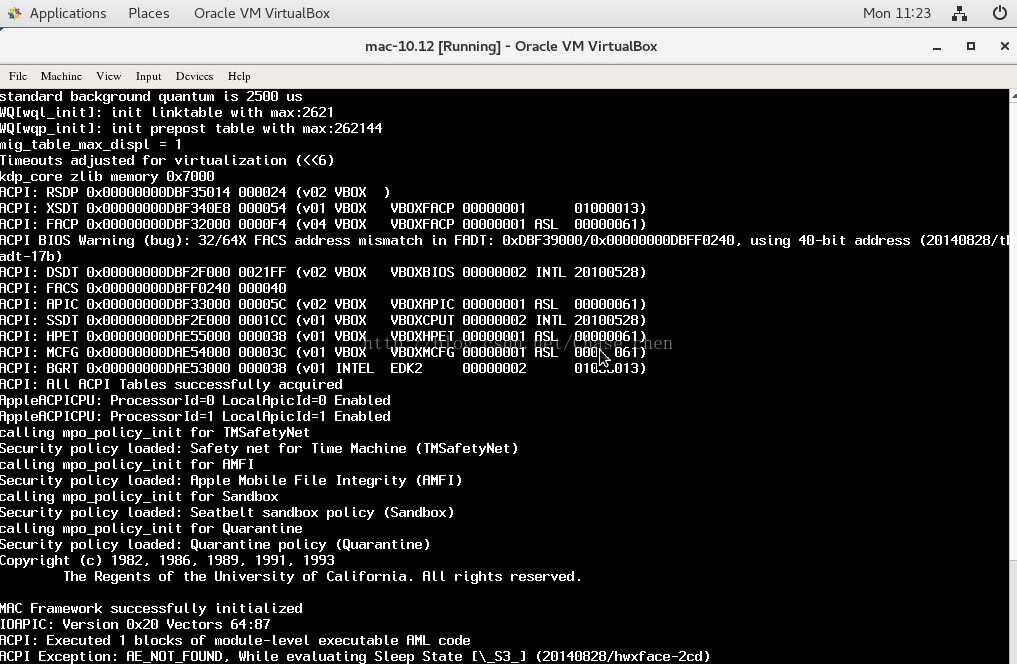Click 'AppleACPICPU: ProcessorId=0' line
This screenshot has width=1017, height=664.
click(195, 400)
